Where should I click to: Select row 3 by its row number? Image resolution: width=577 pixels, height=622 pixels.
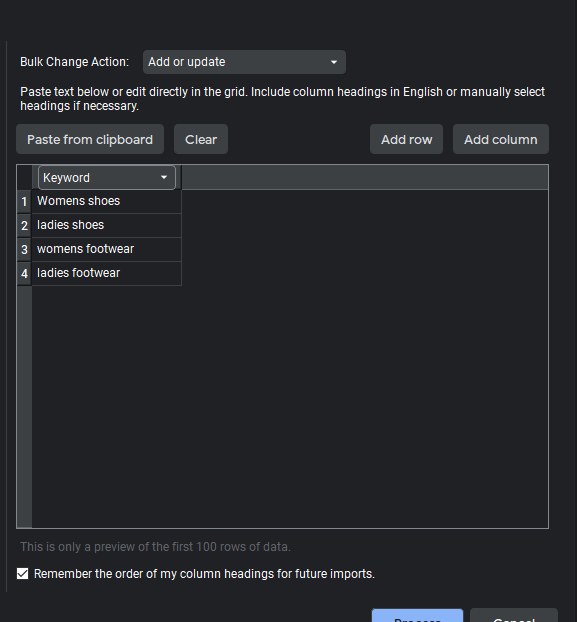[x=24, y=249]
